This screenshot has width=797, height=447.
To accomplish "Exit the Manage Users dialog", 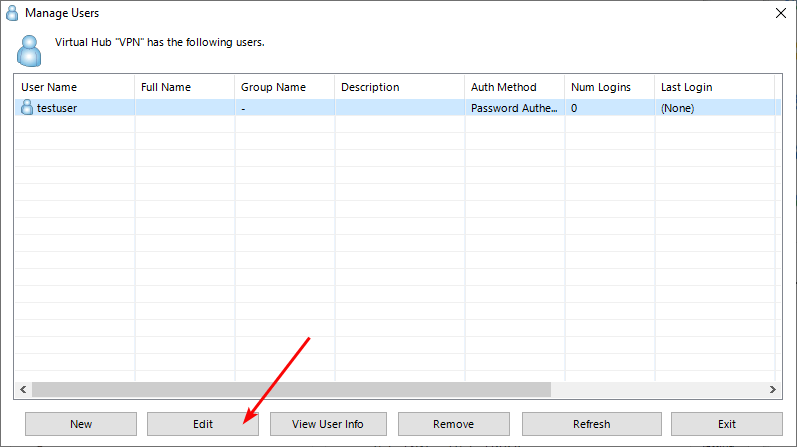I will [726, 424].
